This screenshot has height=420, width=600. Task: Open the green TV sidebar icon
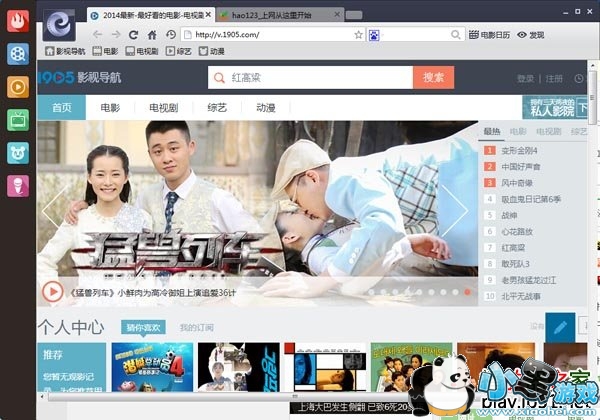coord(18,120)
